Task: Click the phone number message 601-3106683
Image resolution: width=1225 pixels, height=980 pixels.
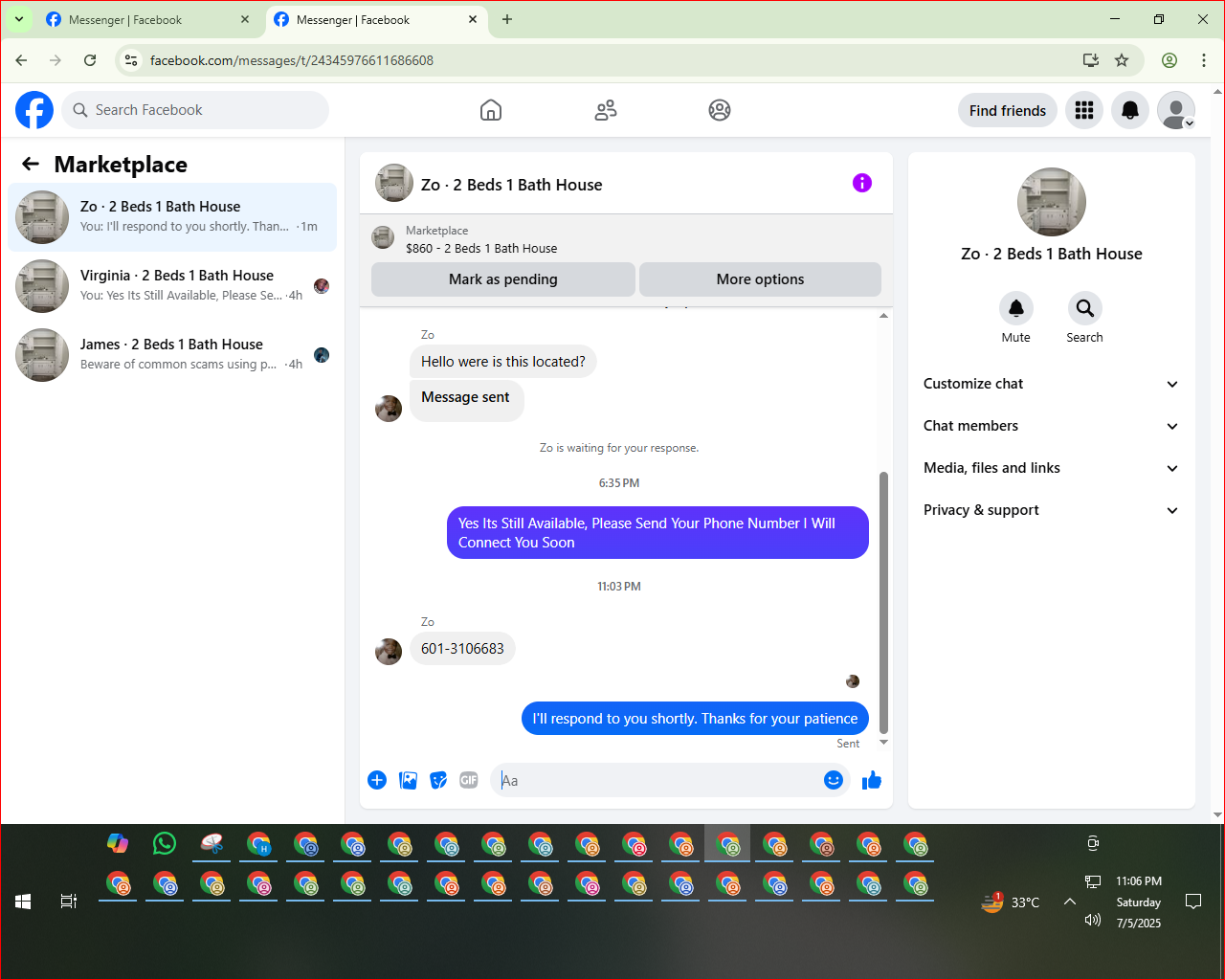Action: (462, 649)
